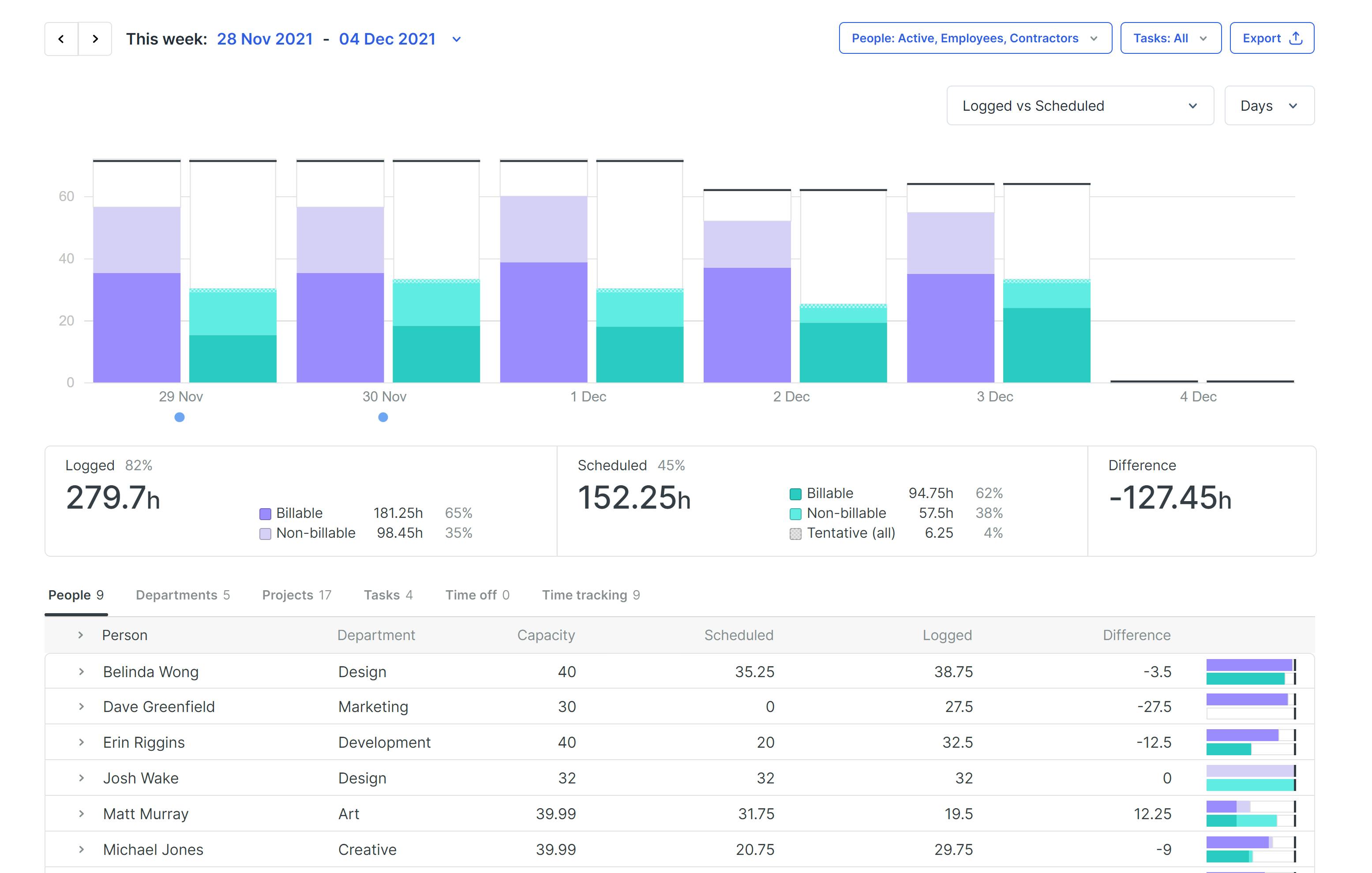Click blue dot under 29 Nov

180,417
